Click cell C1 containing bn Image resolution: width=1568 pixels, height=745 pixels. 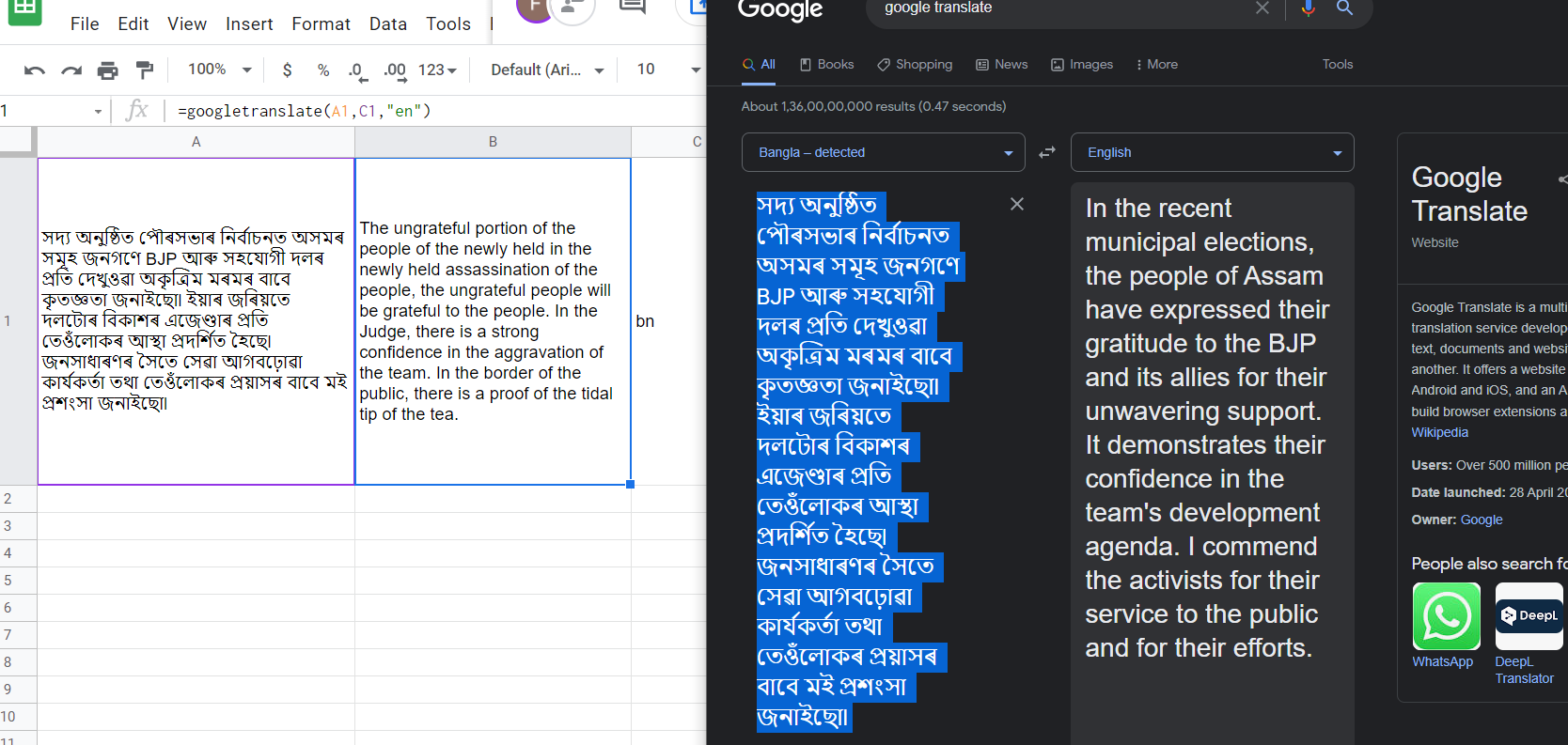pyautogui.click(x=669, y=321)
